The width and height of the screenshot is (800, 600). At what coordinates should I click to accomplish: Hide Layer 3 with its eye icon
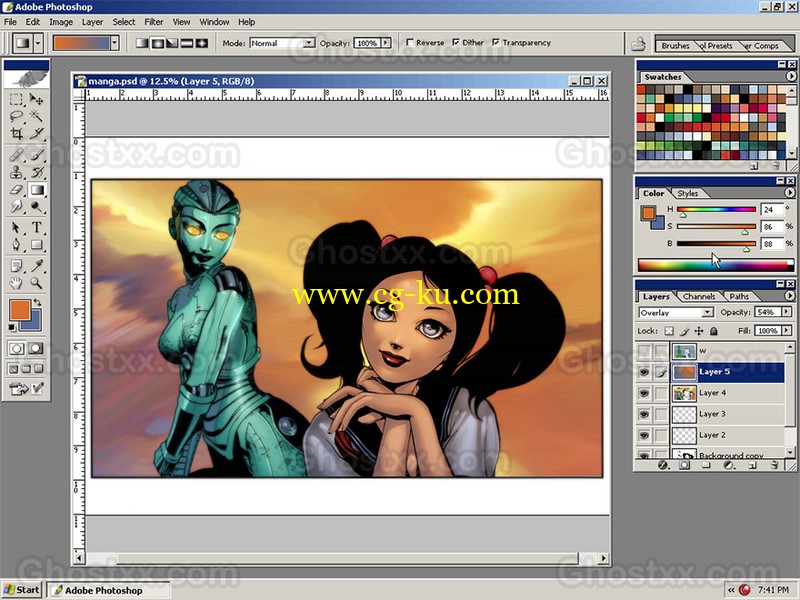(x=644, y=414)
